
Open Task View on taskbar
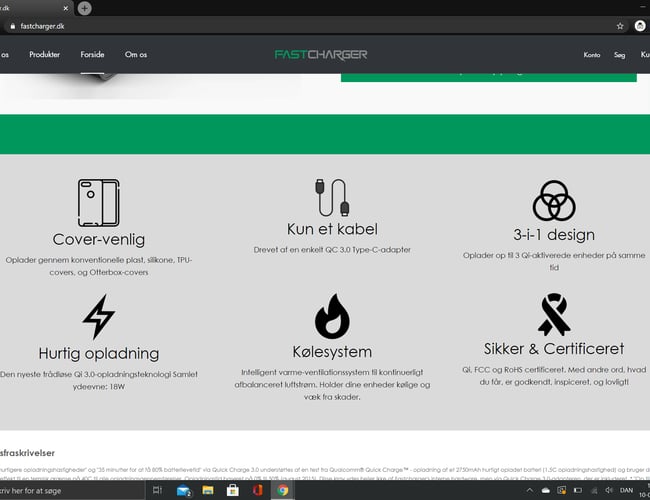(x=157, y=490)
